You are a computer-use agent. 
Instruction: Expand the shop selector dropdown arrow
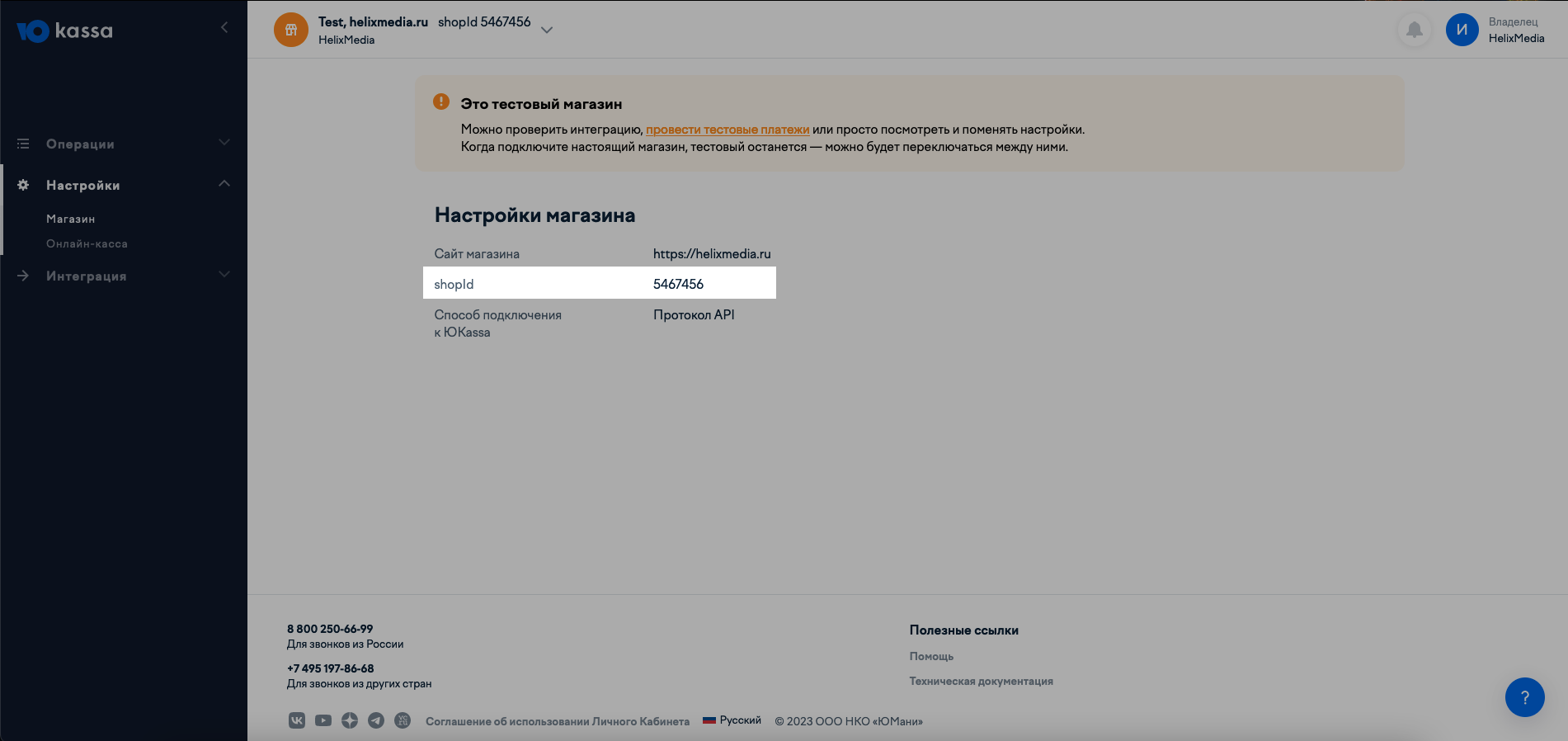(547, 30)
